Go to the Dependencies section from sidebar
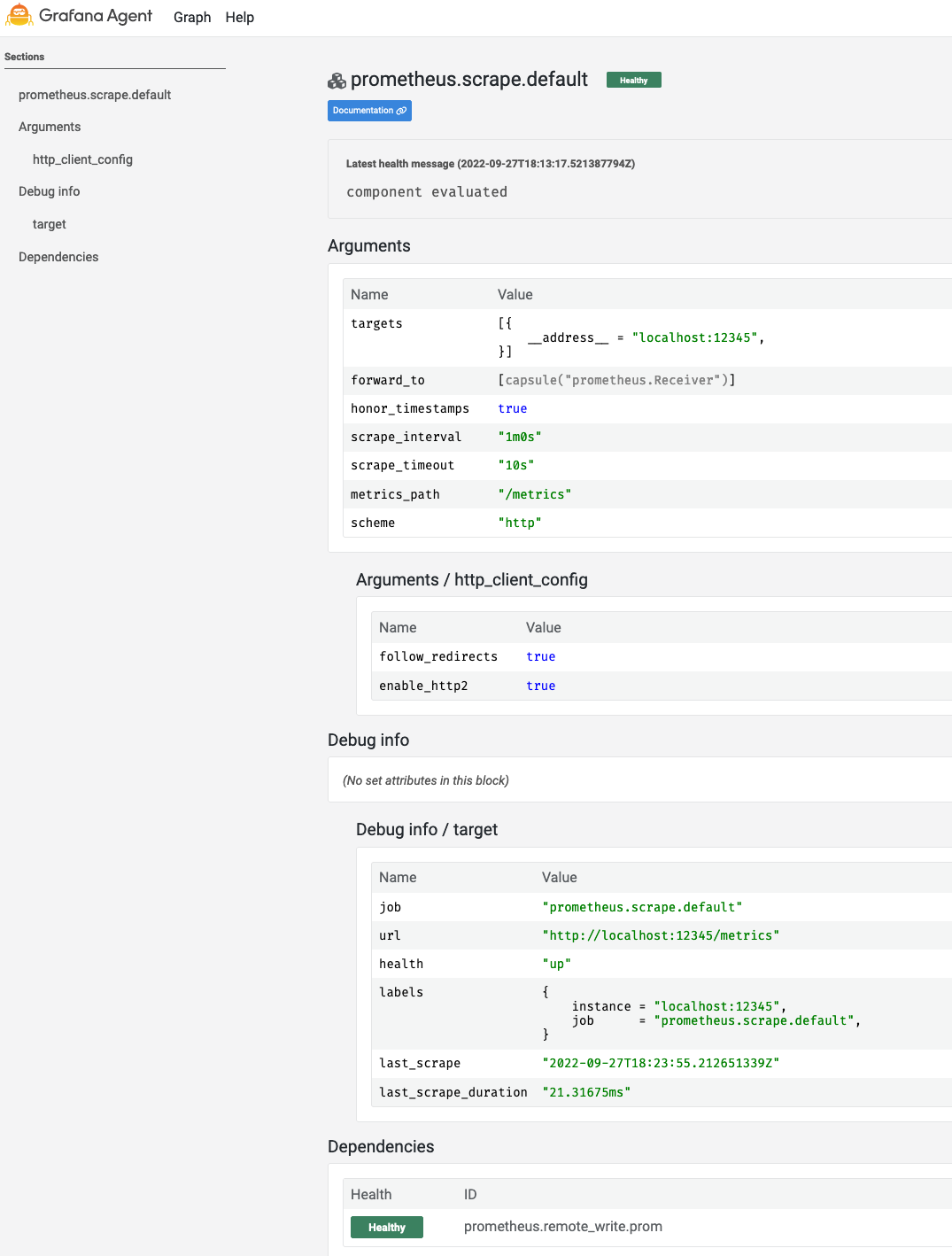Screen dimensions: 952x1256 [58, 257]
